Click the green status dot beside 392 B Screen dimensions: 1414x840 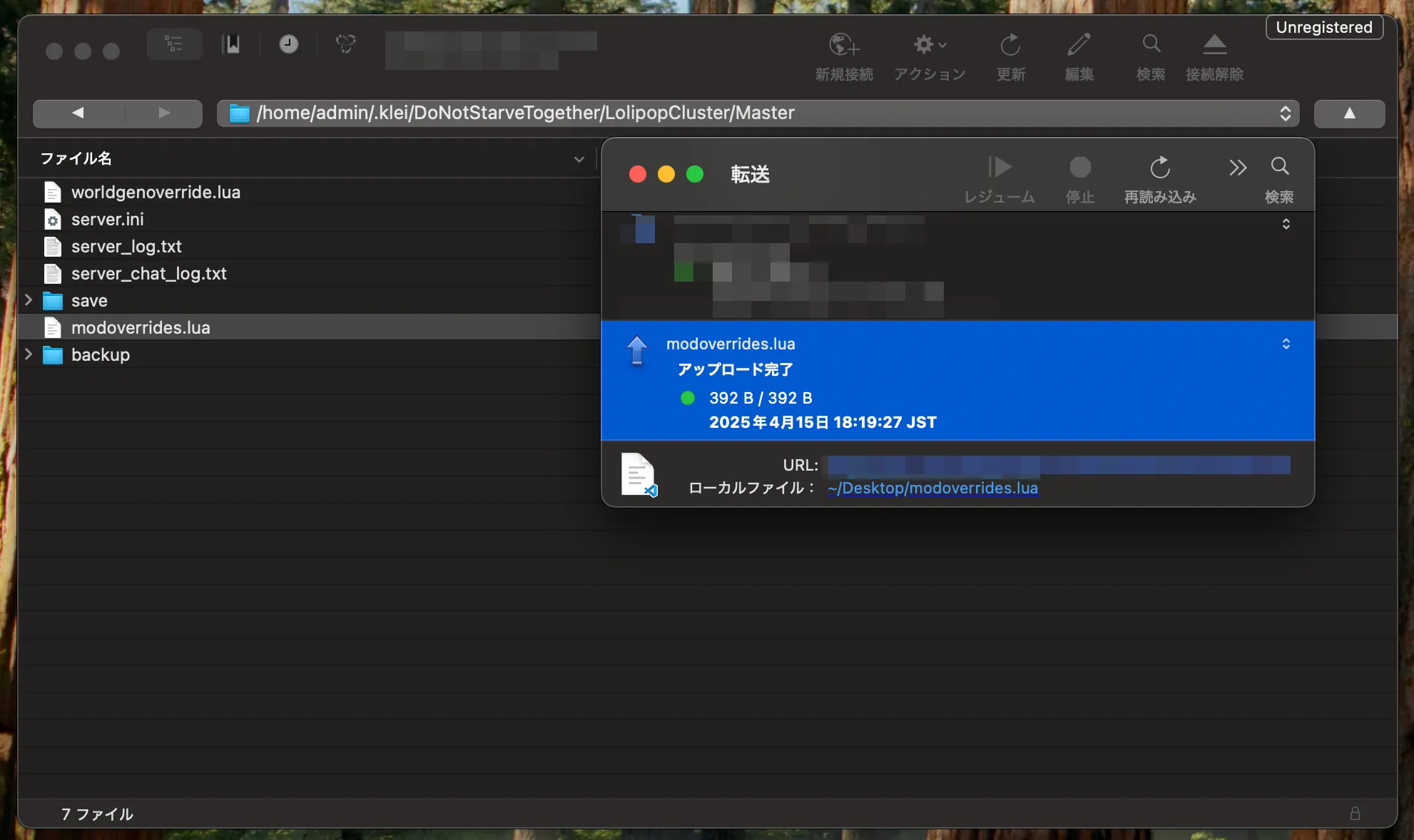pyautogui.click(x=688, y=398)
